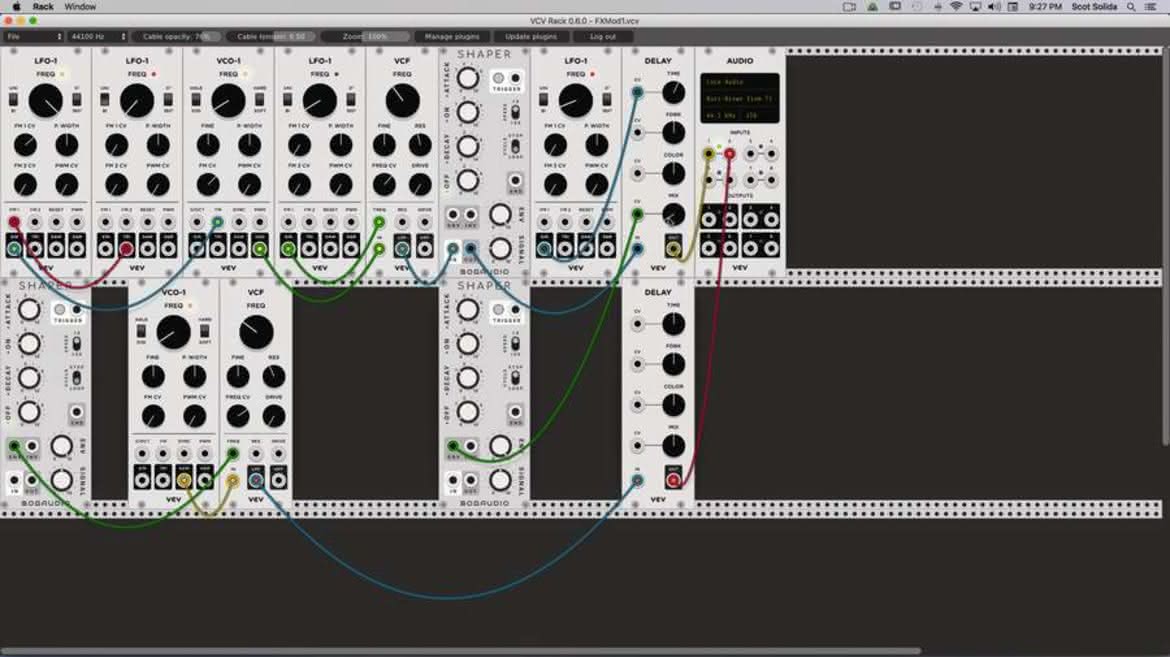The width and height of the screenshot is (1170, 657).
Task: Open the 44100 Hz sample rate dropdown
Action: pos(98,36)
